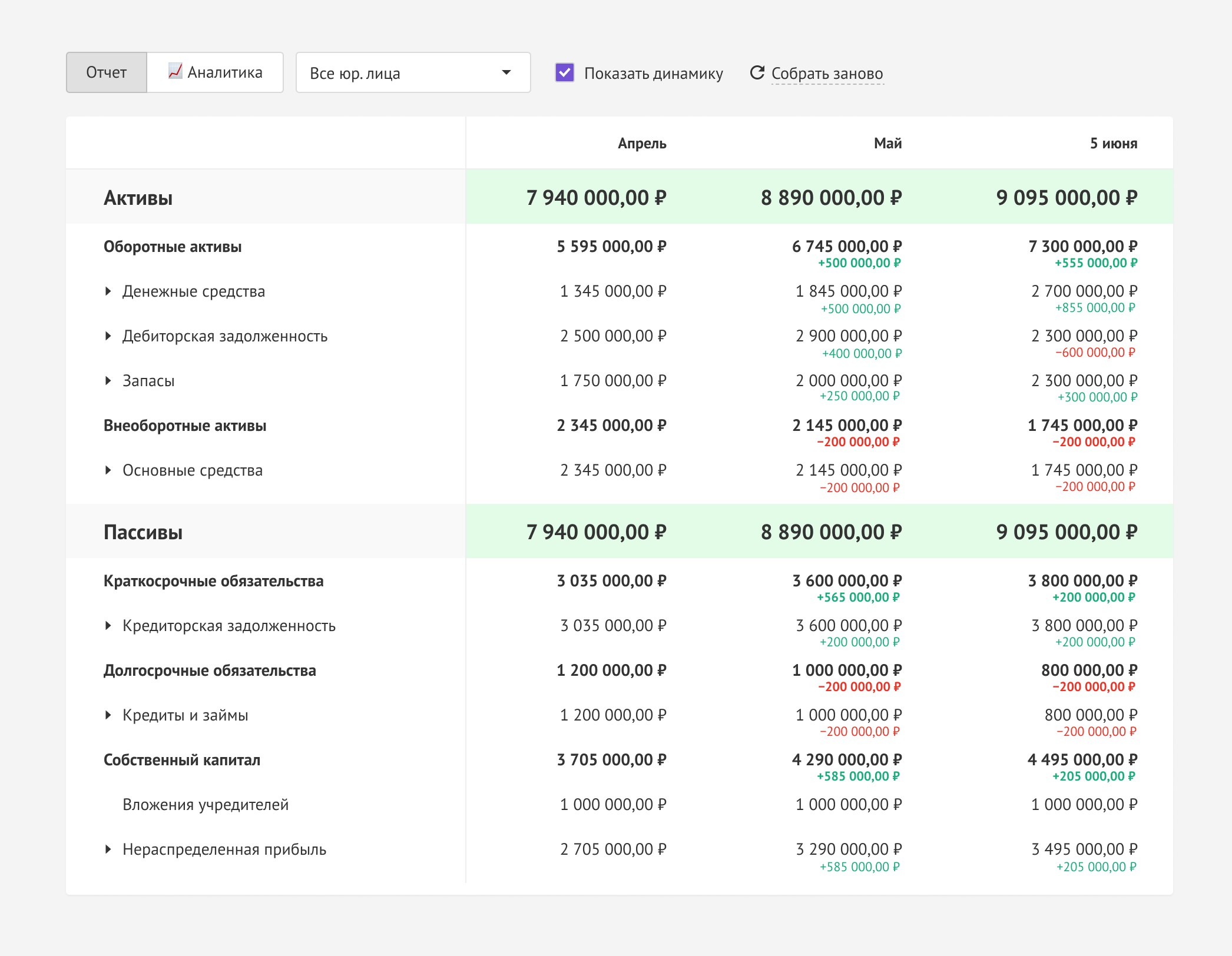Click the refresh icon beside Собрать заново
Viewport: 1232px width, 956px height.
pos(757,72)
